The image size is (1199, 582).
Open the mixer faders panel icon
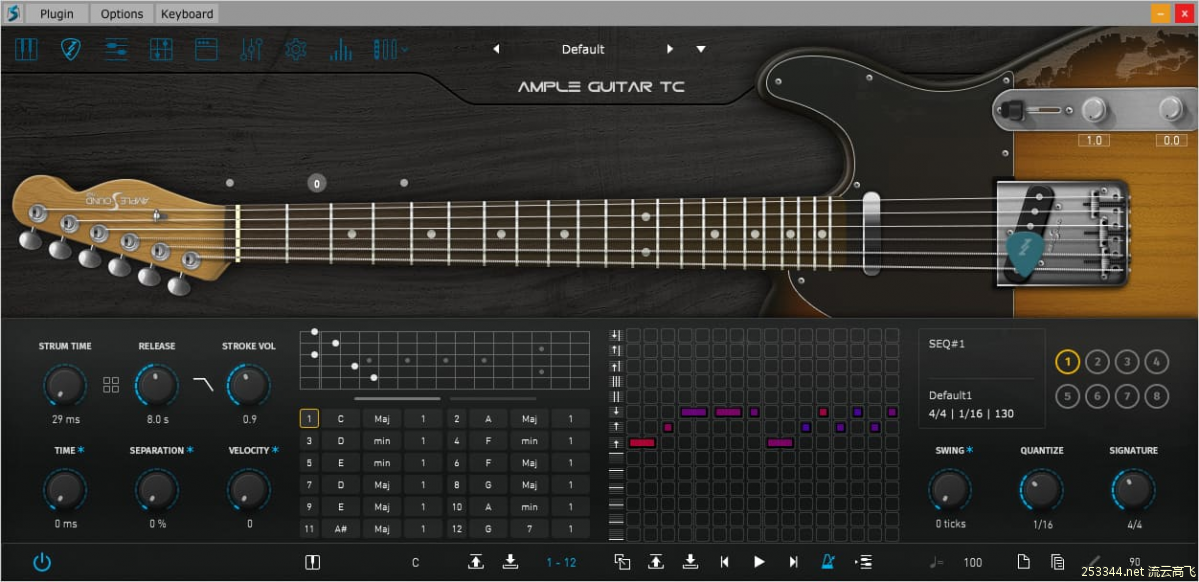(251, 50)
